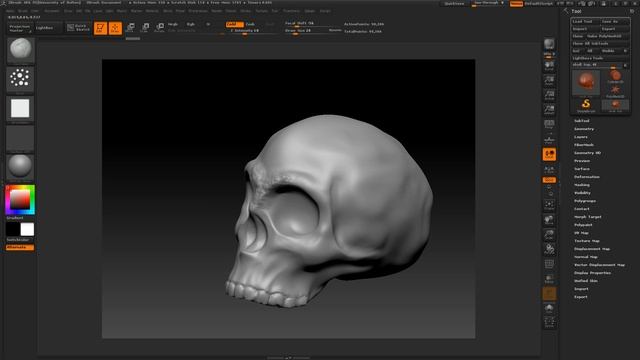Screen dimensions: 640x360
Task: Select the black secondary color swatch
Action: 13,229
